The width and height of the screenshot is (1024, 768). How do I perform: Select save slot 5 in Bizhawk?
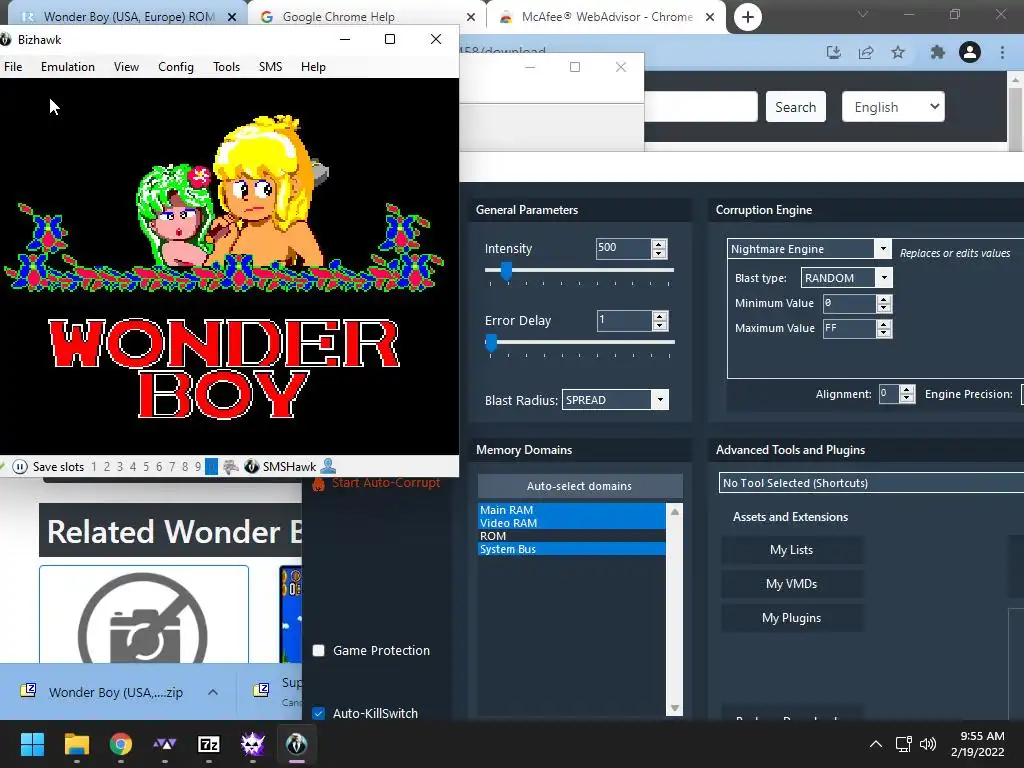click(x=146, y=467)
